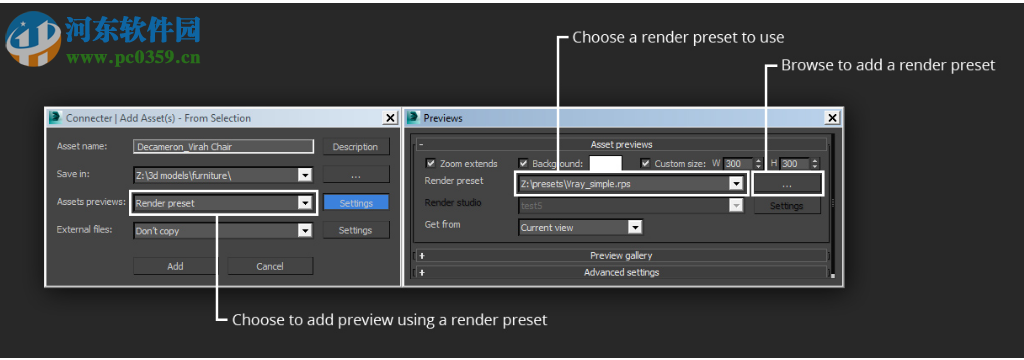1024x360 pixels.
Task: Browse to add a render preset file
Action: [x=787, y=184]
